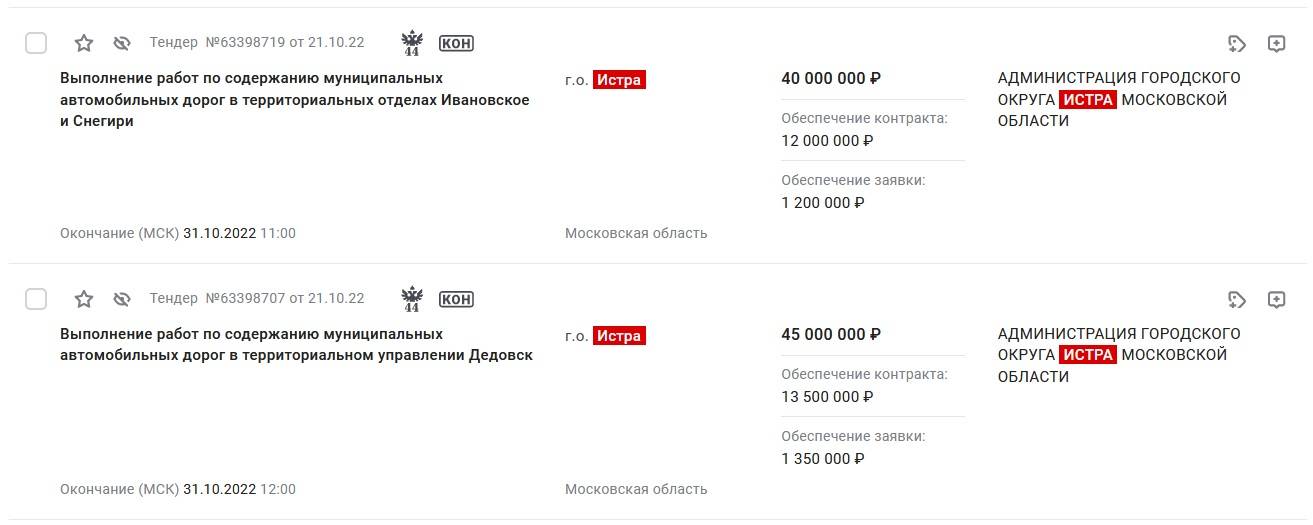Select checkbox for tender №63398719
This screenshot has width=1313, height=525.
[x=36, y=43]
